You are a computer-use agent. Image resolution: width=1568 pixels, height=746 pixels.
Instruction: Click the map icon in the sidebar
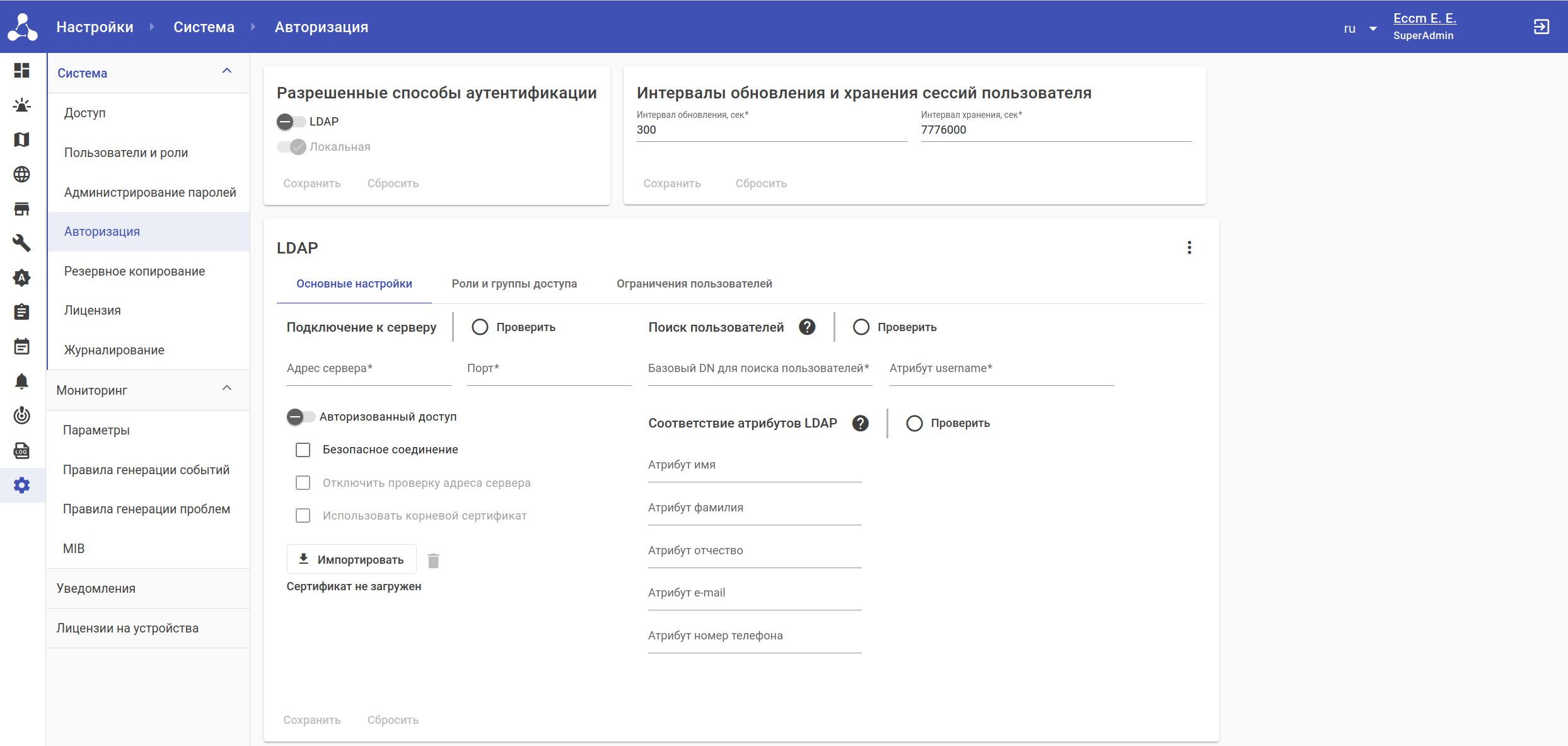pyautogui.click(x=22, y=139)
